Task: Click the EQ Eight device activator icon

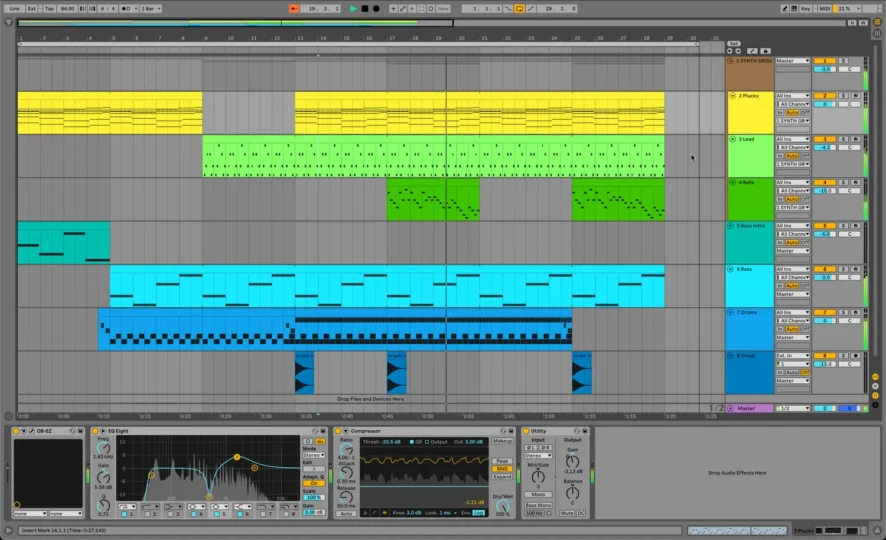Action: tap(95, 431)
